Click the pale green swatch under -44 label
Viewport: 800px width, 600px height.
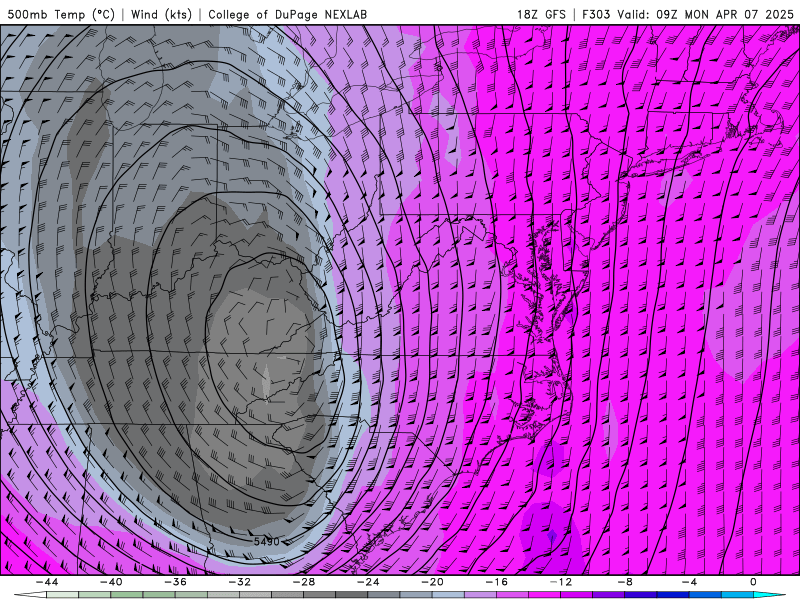pos(62,595)
